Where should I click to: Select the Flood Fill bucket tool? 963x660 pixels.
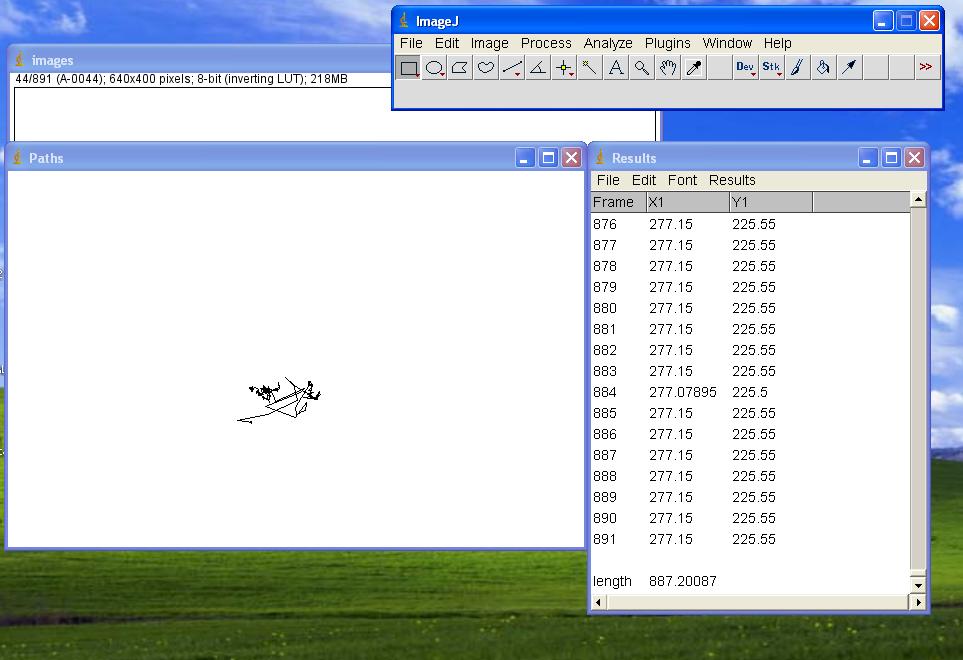pyautogui.click(x=823, y=68)
